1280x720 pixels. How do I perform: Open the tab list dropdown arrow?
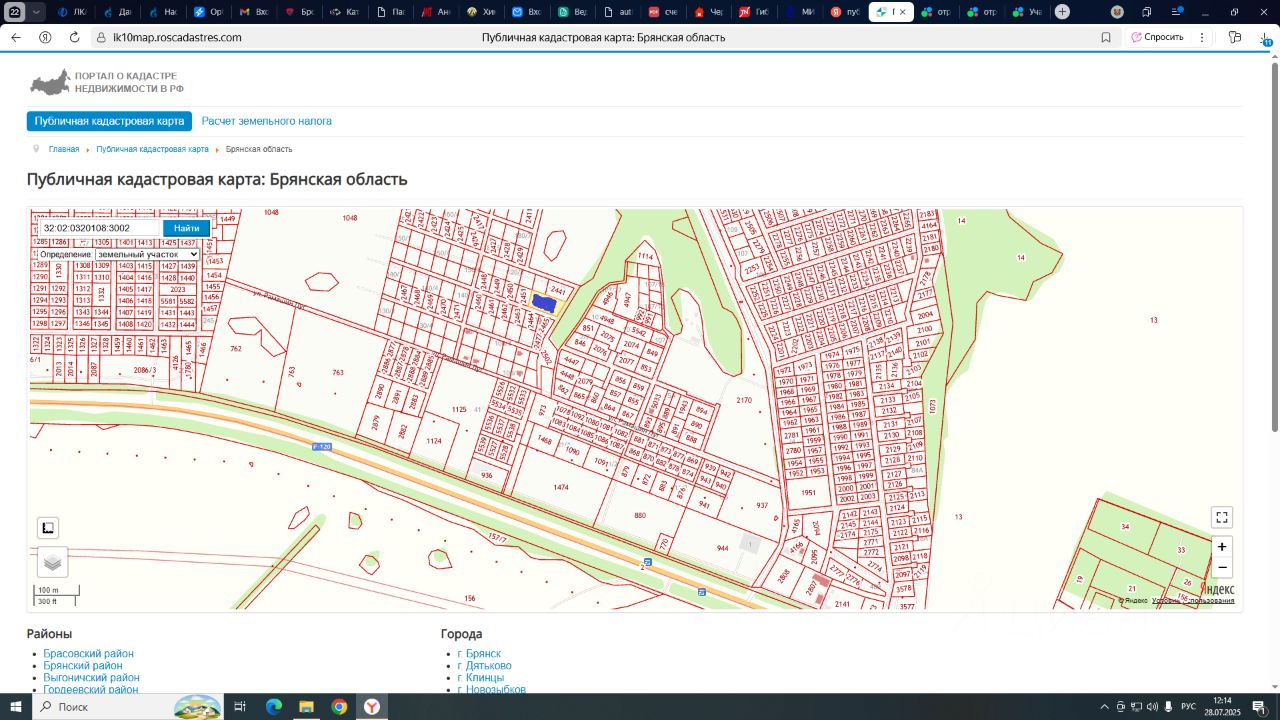(37, 12)
